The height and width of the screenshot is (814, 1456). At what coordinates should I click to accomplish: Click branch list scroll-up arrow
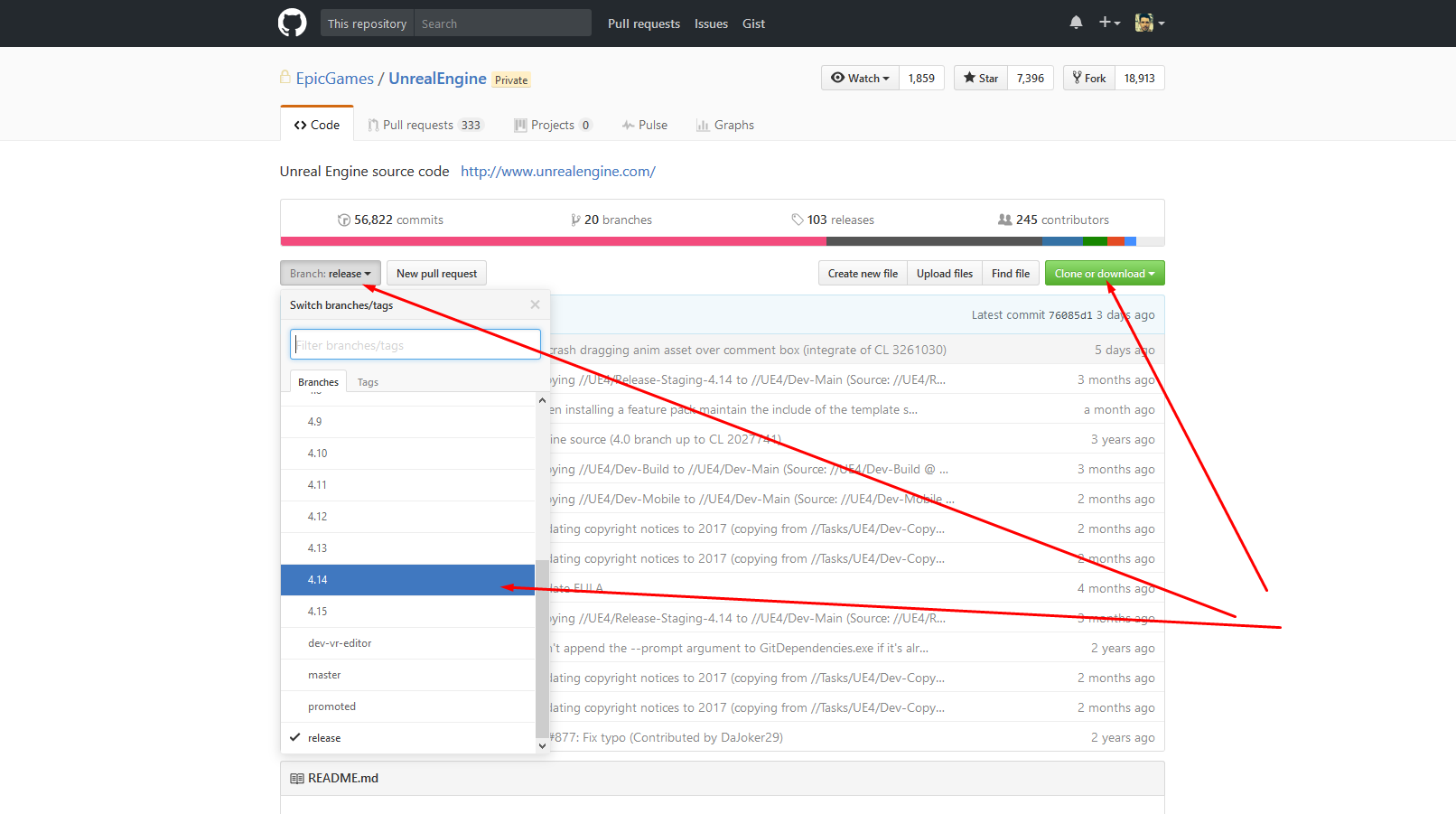click(542, 400)
